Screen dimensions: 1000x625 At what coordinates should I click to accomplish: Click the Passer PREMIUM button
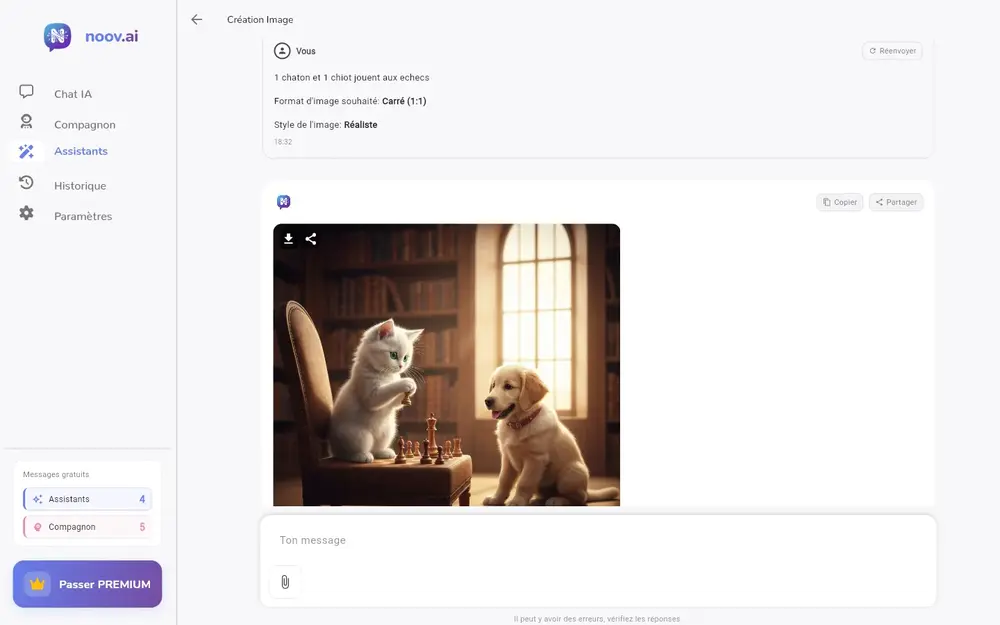pyautogui.click(x=87, y=584)
